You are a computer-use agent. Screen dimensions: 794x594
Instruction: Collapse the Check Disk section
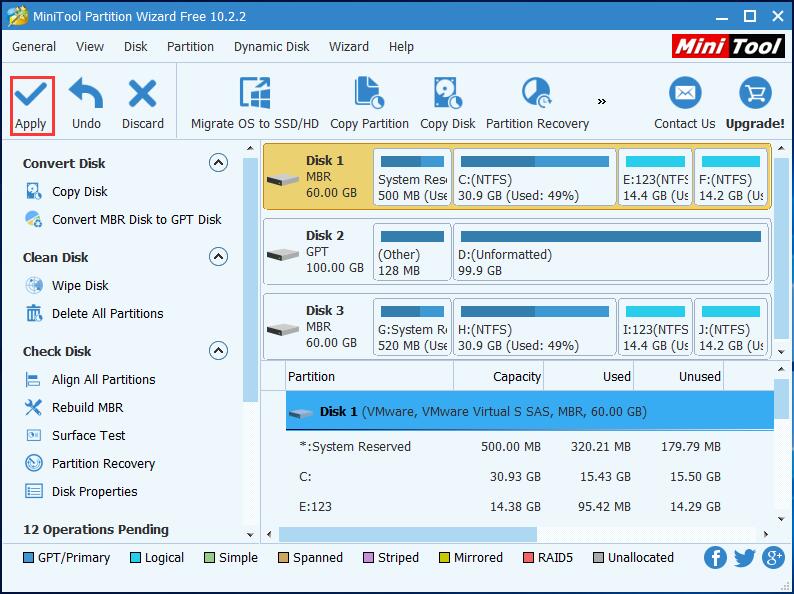tap(218, 350)
